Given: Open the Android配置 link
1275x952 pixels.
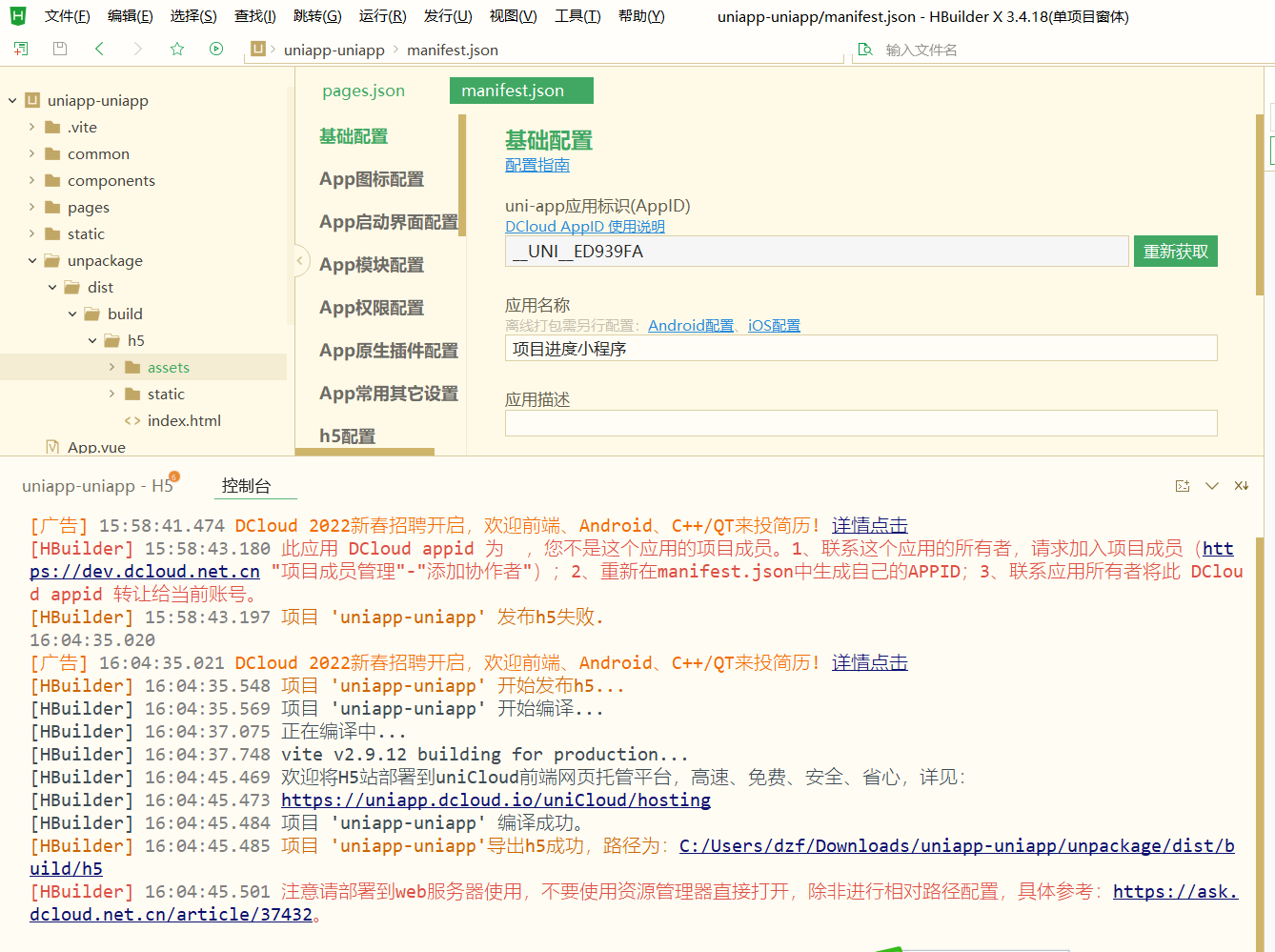Looking at the screenshot, I should (x=691, y=326).
